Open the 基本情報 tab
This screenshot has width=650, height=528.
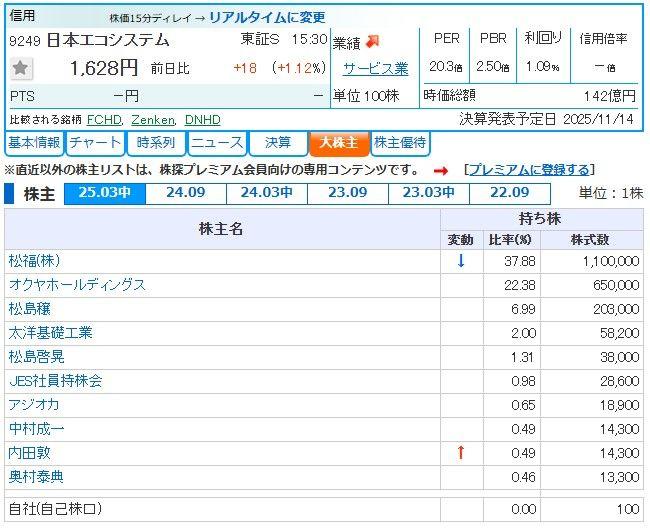coord(34,143)
